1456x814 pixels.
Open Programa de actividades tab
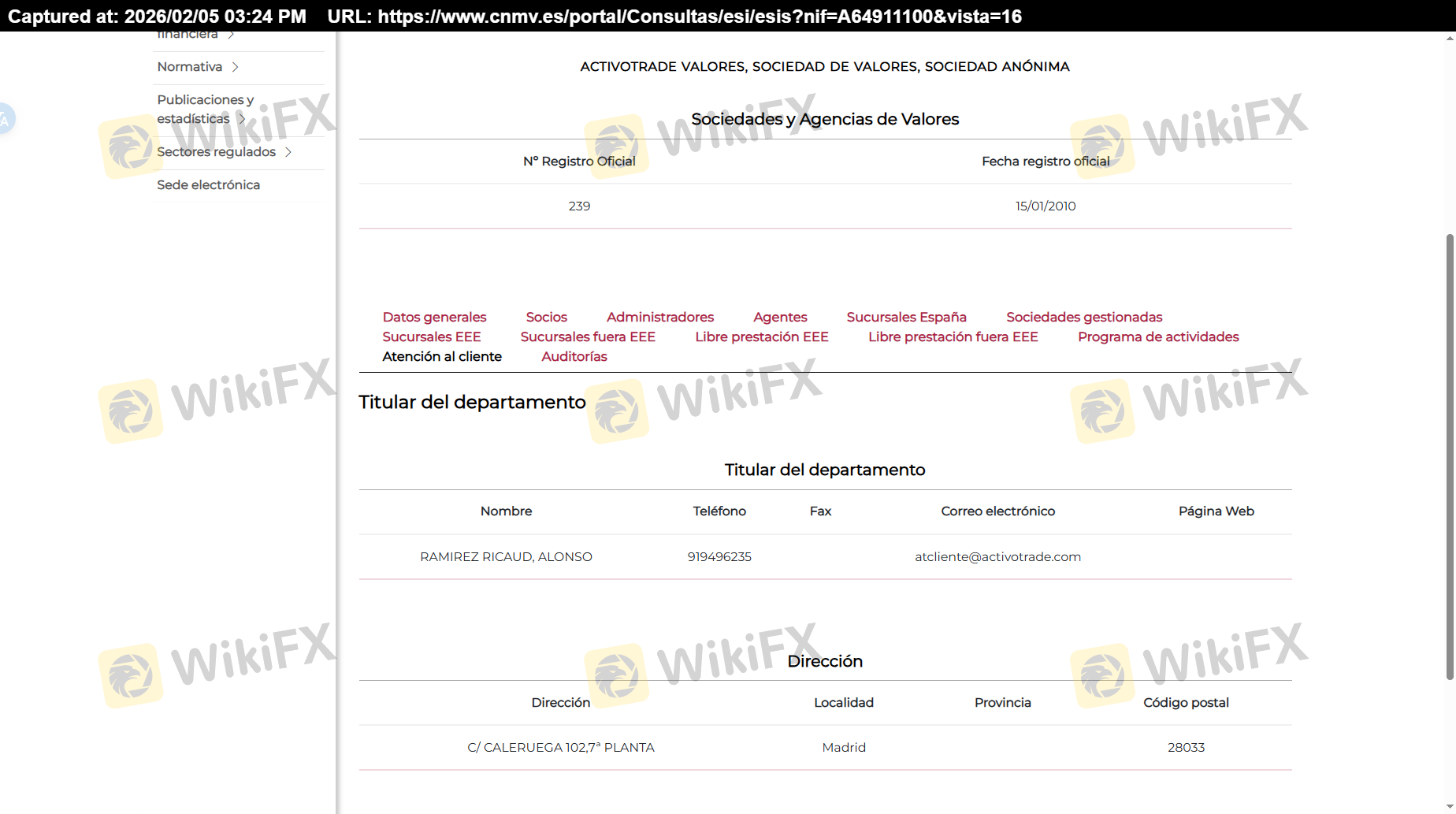coord(1157,336)
